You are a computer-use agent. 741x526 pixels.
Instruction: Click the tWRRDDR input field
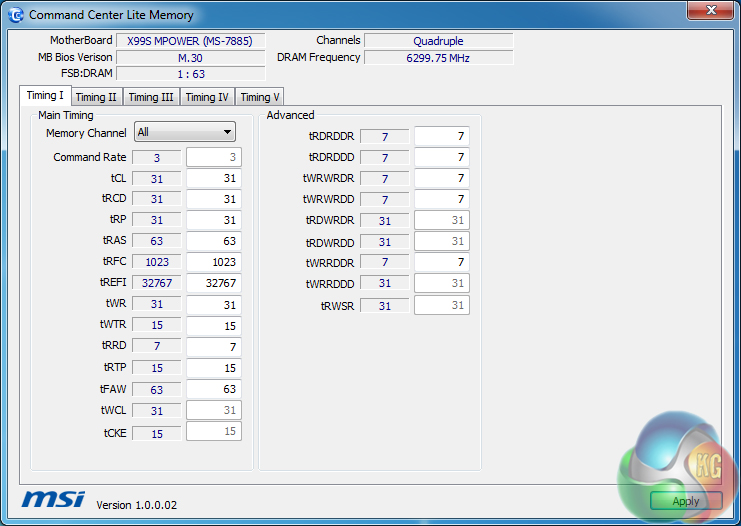coord(441,262)
